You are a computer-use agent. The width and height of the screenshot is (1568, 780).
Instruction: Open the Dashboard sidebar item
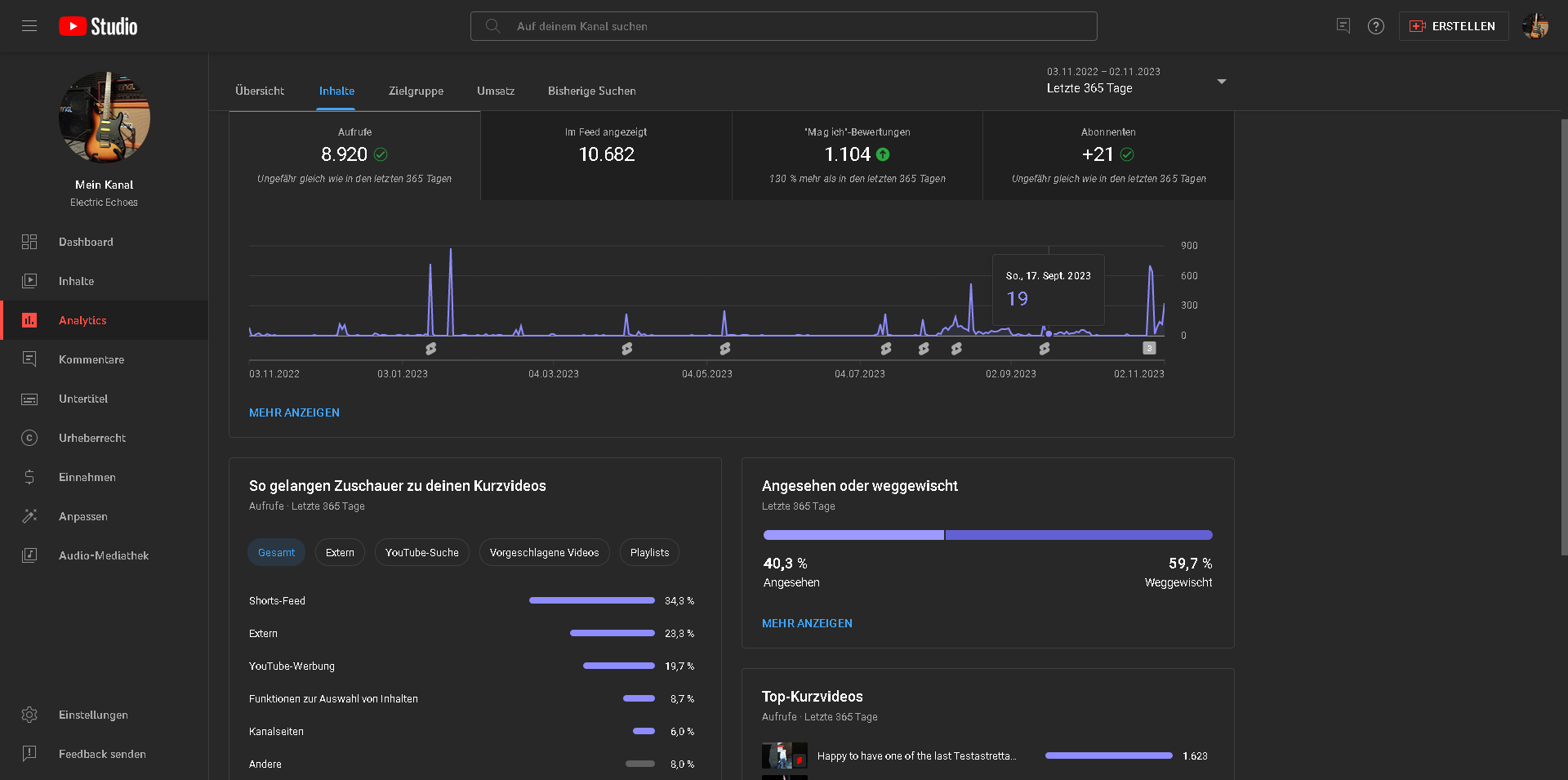(x=86, y=242)
